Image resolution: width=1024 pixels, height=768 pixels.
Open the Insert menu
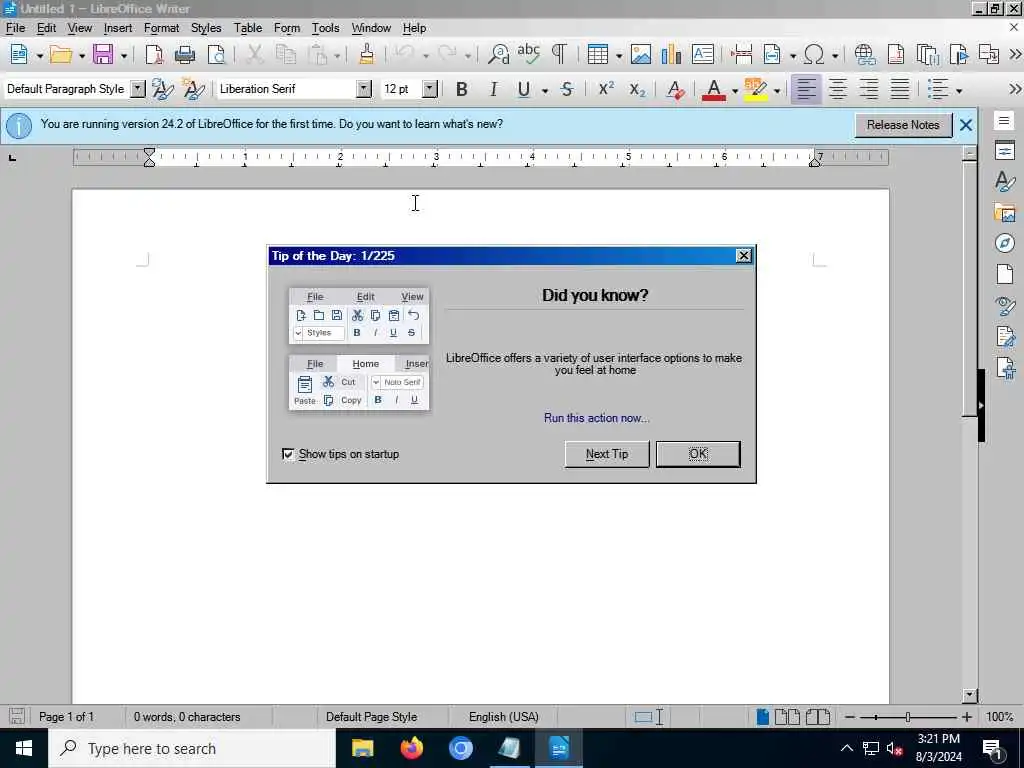coord(118,28)
